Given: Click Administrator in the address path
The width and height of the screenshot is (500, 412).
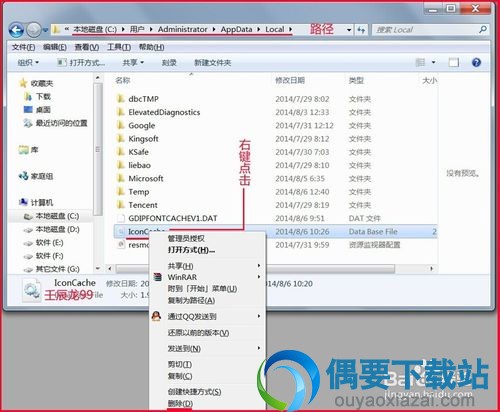Looking at the screenshot, I should 182,29.
